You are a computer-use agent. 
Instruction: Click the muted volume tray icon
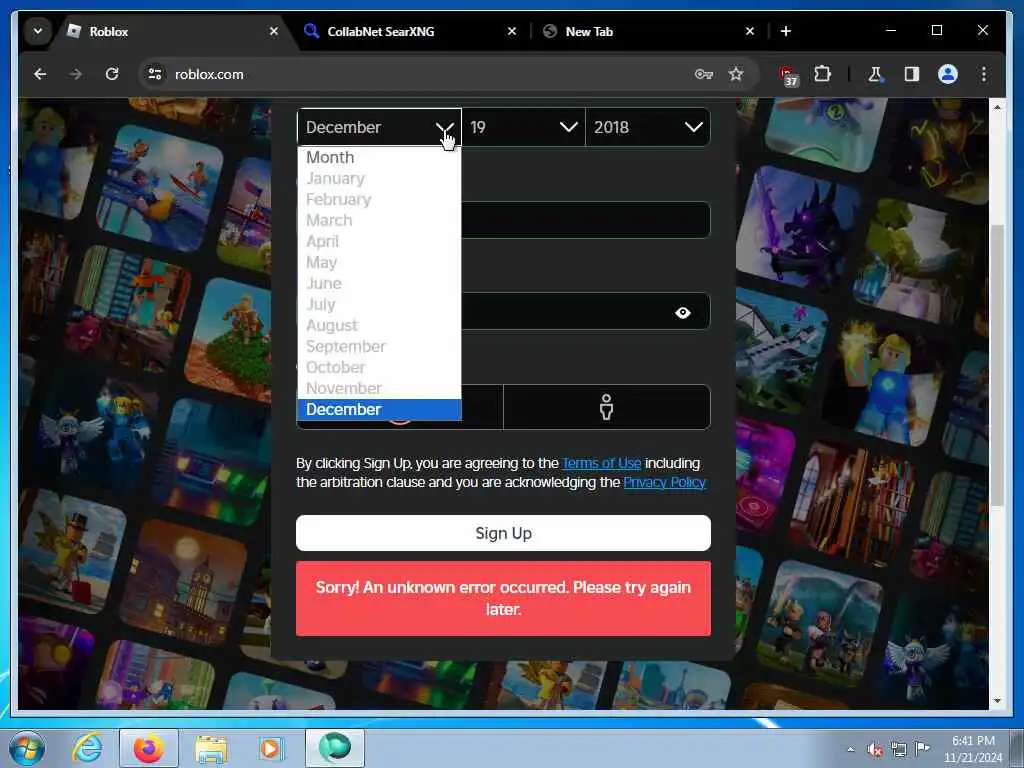pos(874,750)
